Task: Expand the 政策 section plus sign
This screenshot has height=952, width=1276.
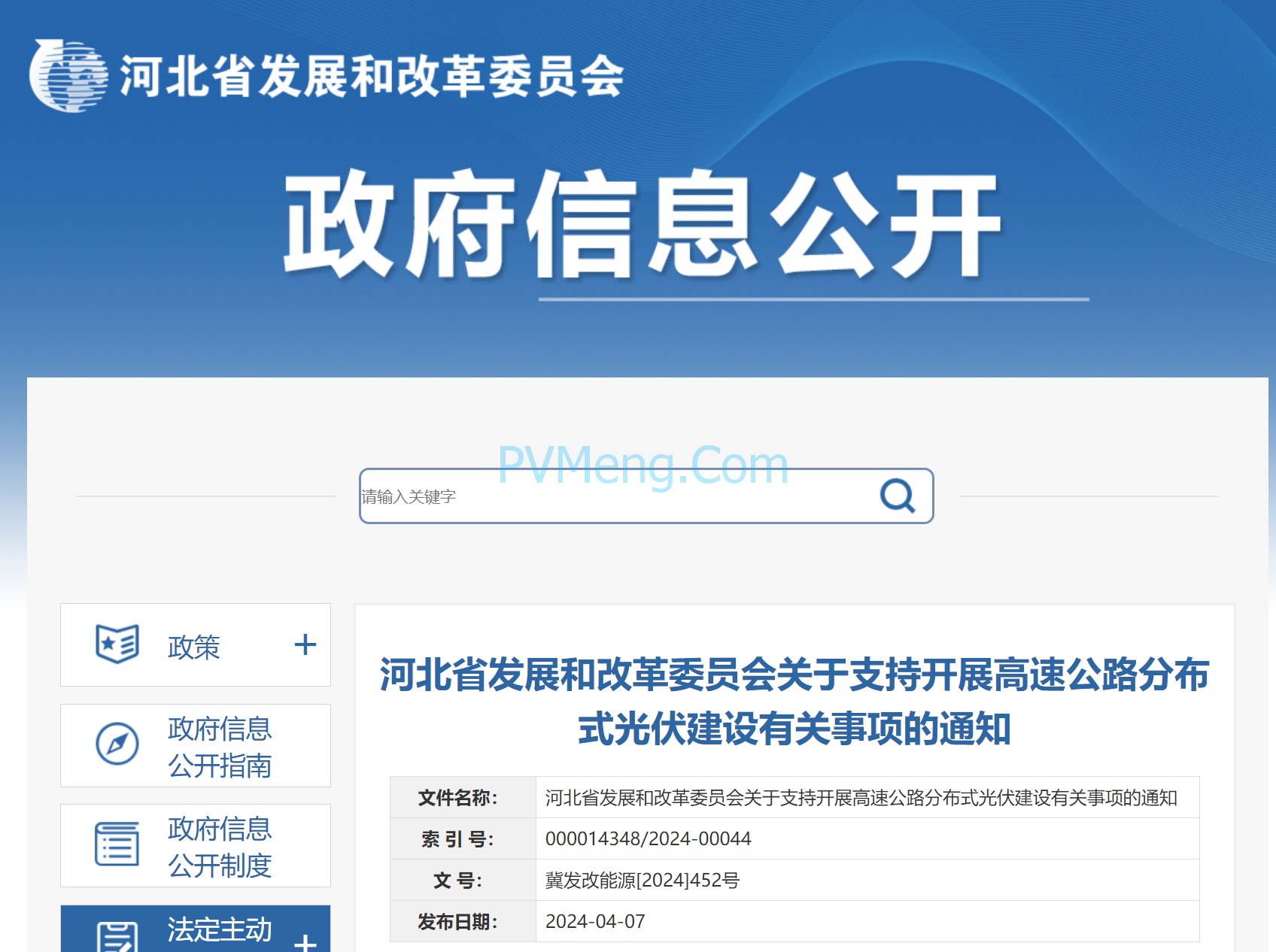Action: (305, 644)
